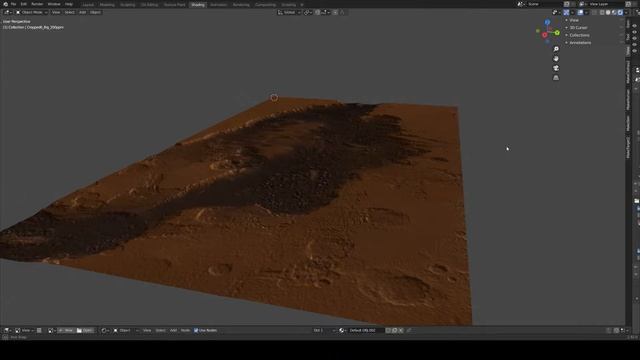This screenshot has width=640, height=360.
Task: Switch to the Texture Paint workspace tab
Action: point(174,5)
